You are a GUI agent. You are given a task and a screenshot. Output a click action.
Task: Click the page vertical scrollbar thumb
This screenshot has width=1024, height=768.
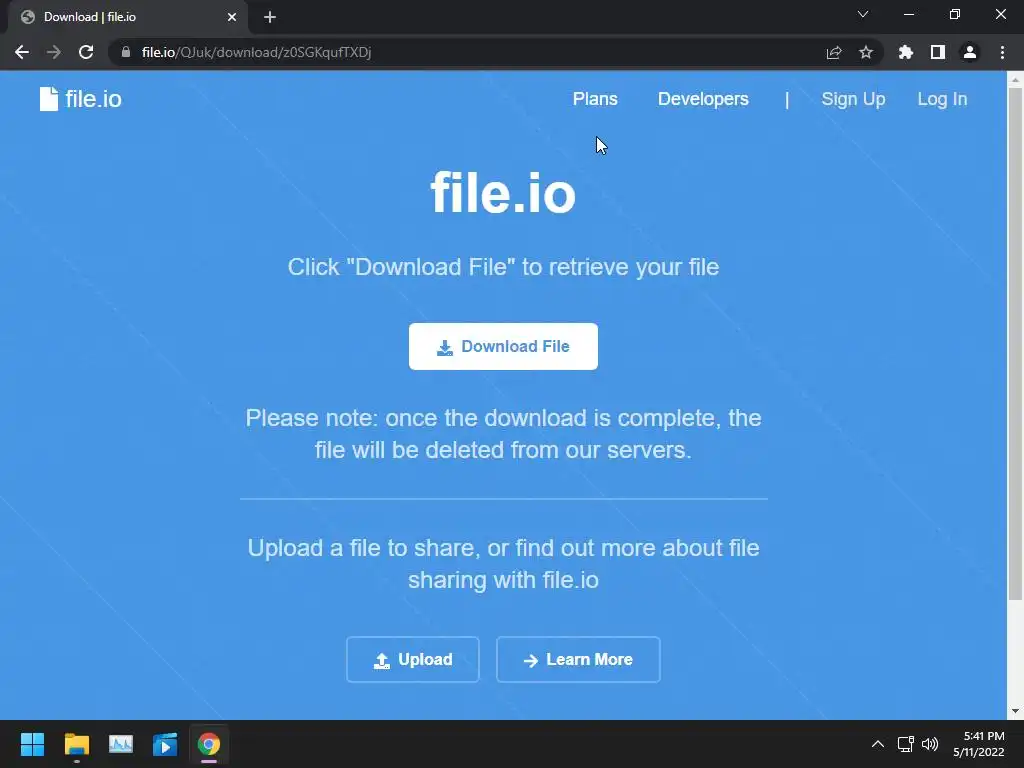tap(1015, 344)
